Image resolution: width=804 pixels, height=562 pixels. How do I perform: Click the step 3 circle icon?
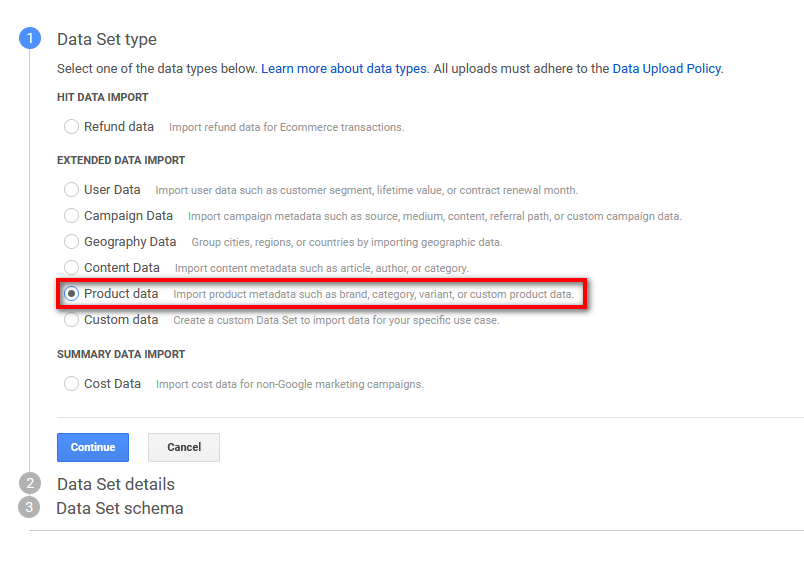click(29, 507)
